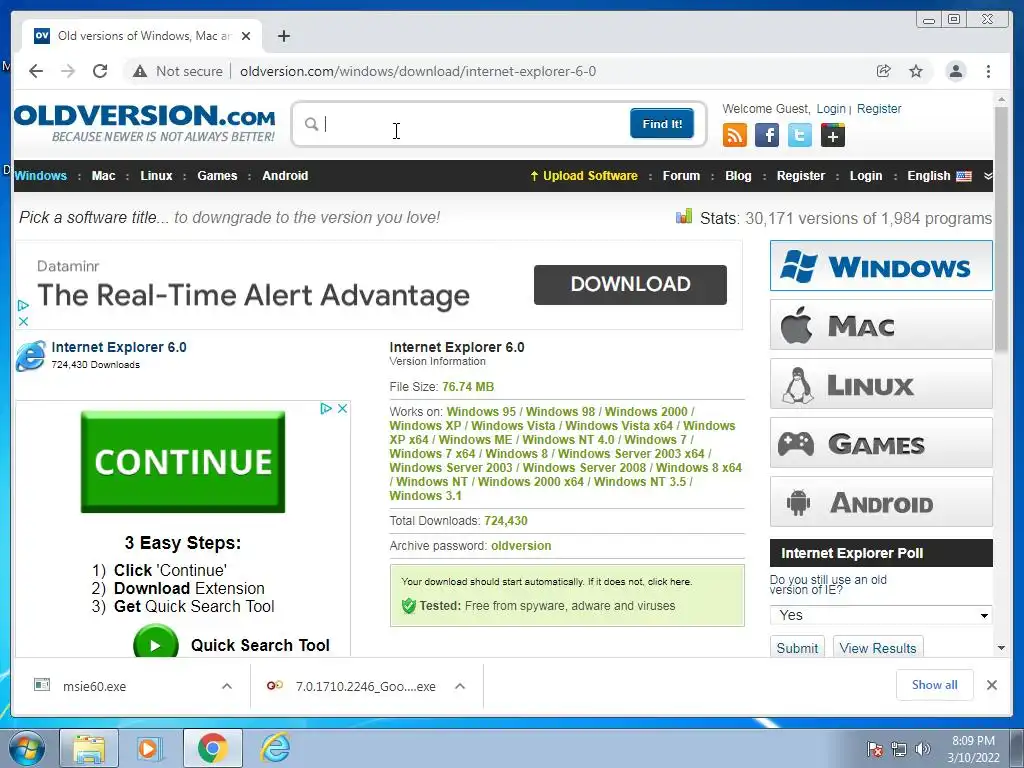Expand options for msie60.exe download

(x=227, y=686)
